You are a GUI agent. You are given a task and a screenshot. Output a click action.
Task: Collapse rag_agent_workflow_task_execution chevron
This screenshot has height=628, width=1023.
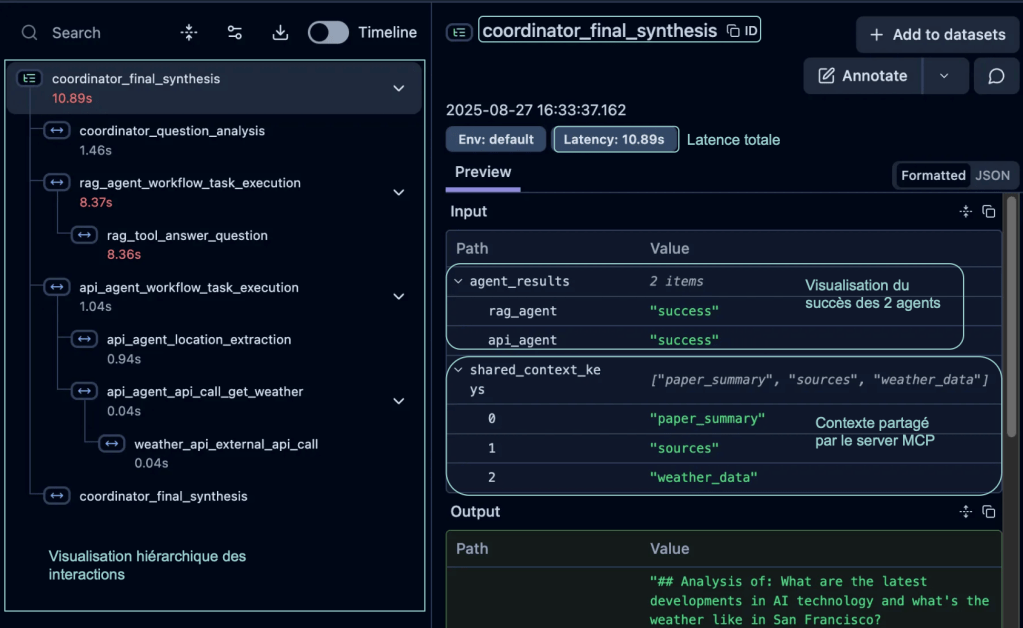[399, 192]
